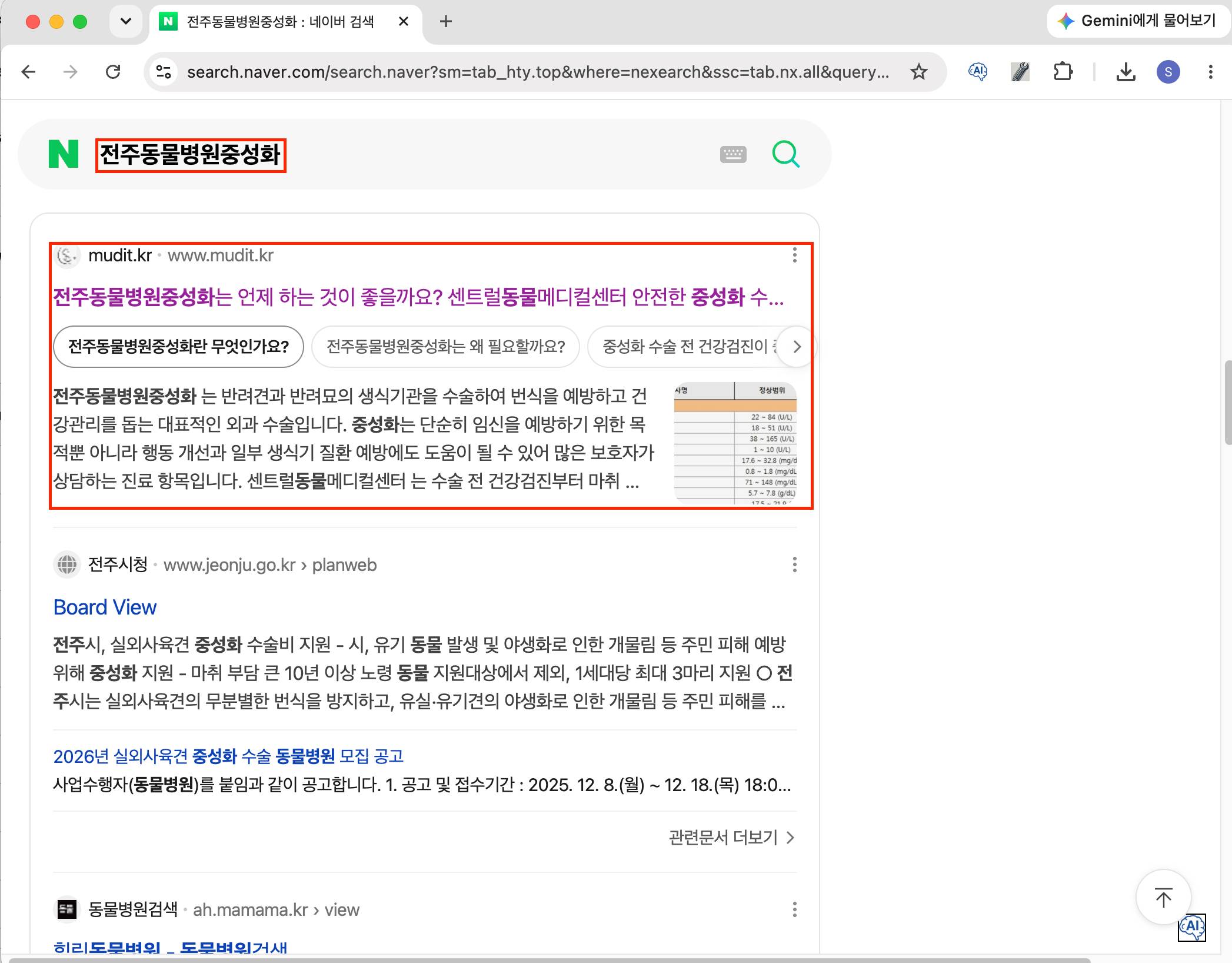1232x963 pixels.
Task: Bookmark this page with the star icon
Action: pyautogui.click(x=918, y=72)
